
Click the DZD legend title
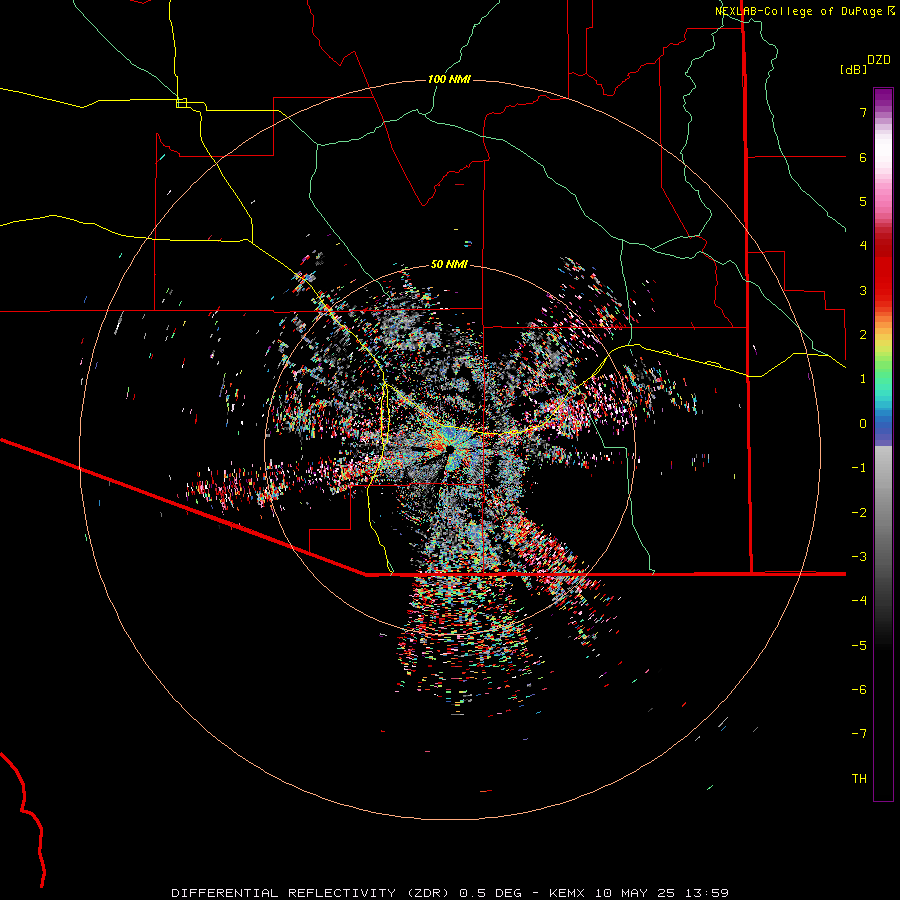(879, 60)
